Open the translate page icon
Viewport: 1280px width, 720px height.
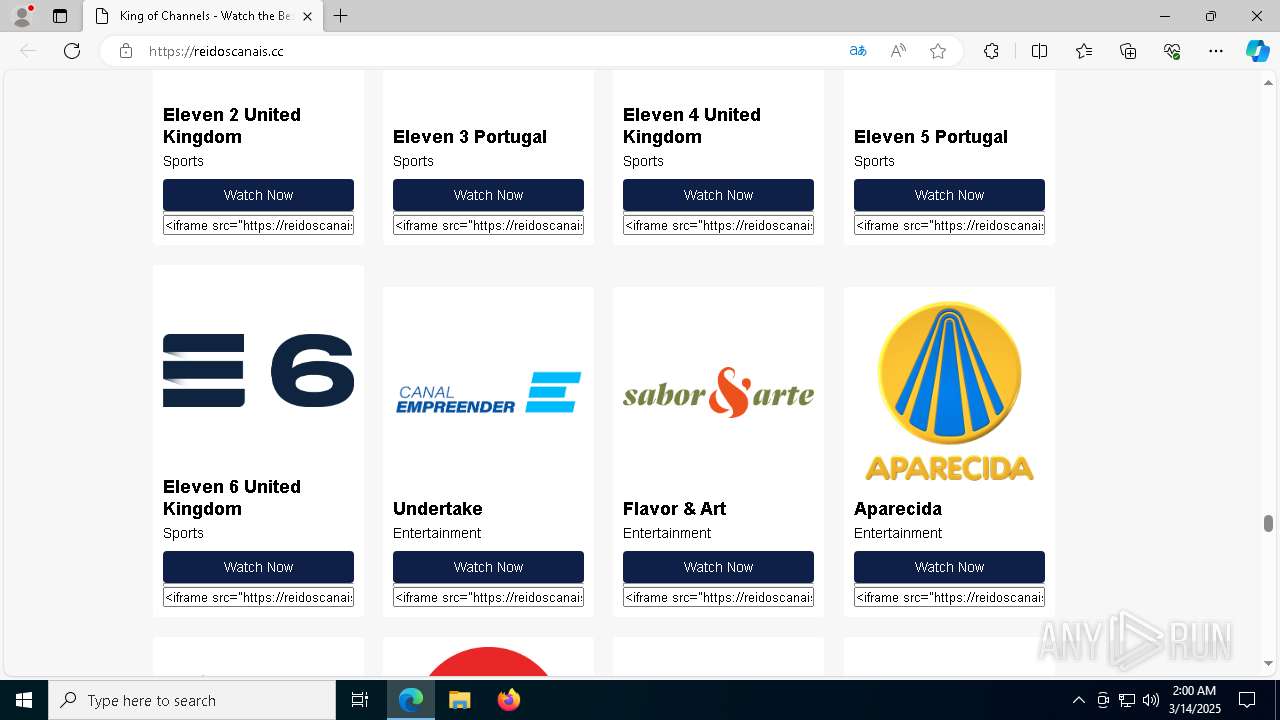pos(858,51)
